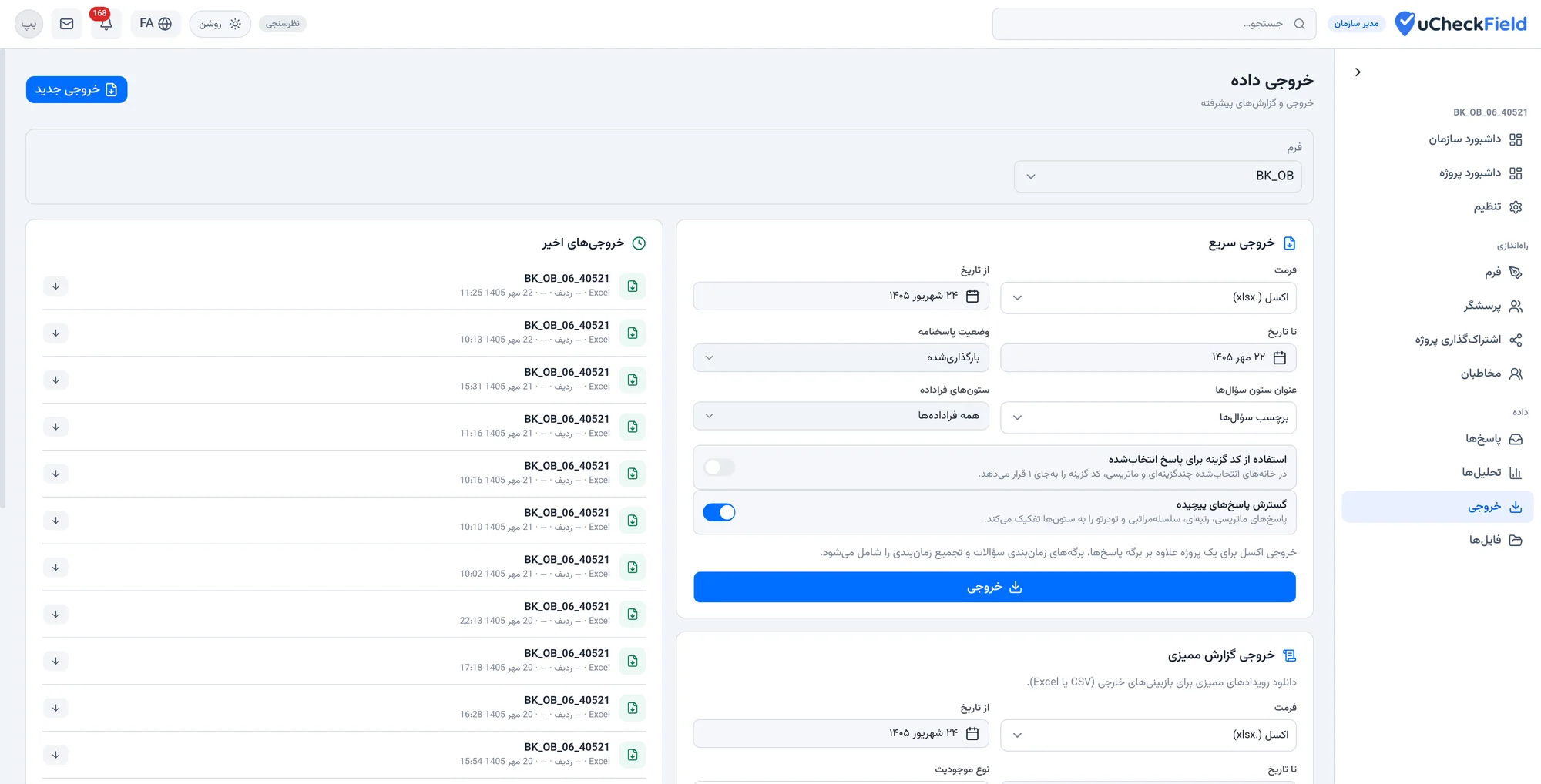Collapse the sidebar with the chevron arrow
This screenshot has height=784, width=1541.
pos(1358,72)
